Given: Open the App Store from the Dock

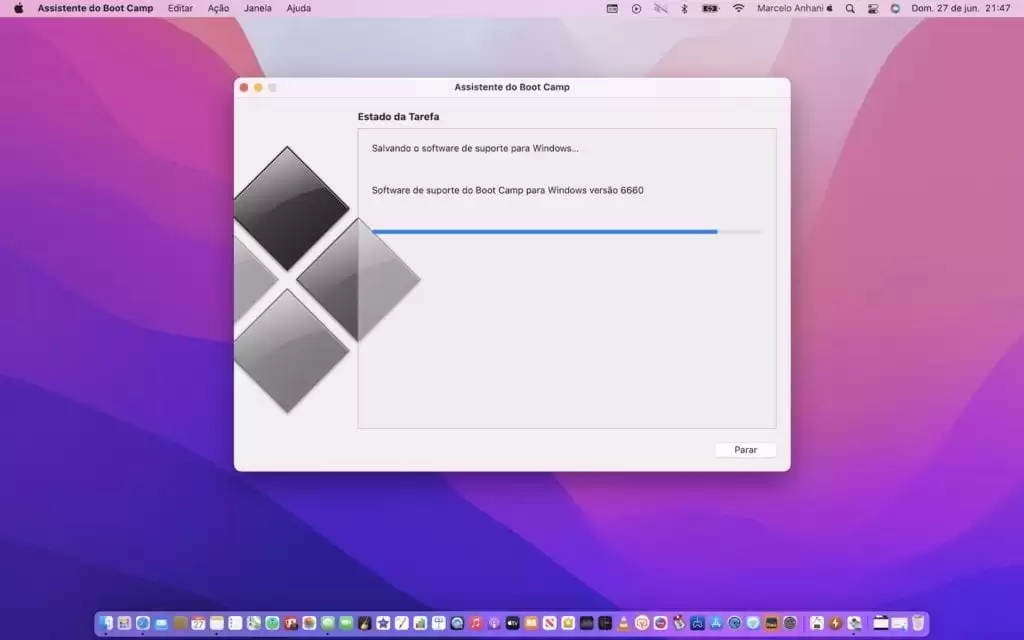Looking at the screenshot, I should [x=716, y=623].
